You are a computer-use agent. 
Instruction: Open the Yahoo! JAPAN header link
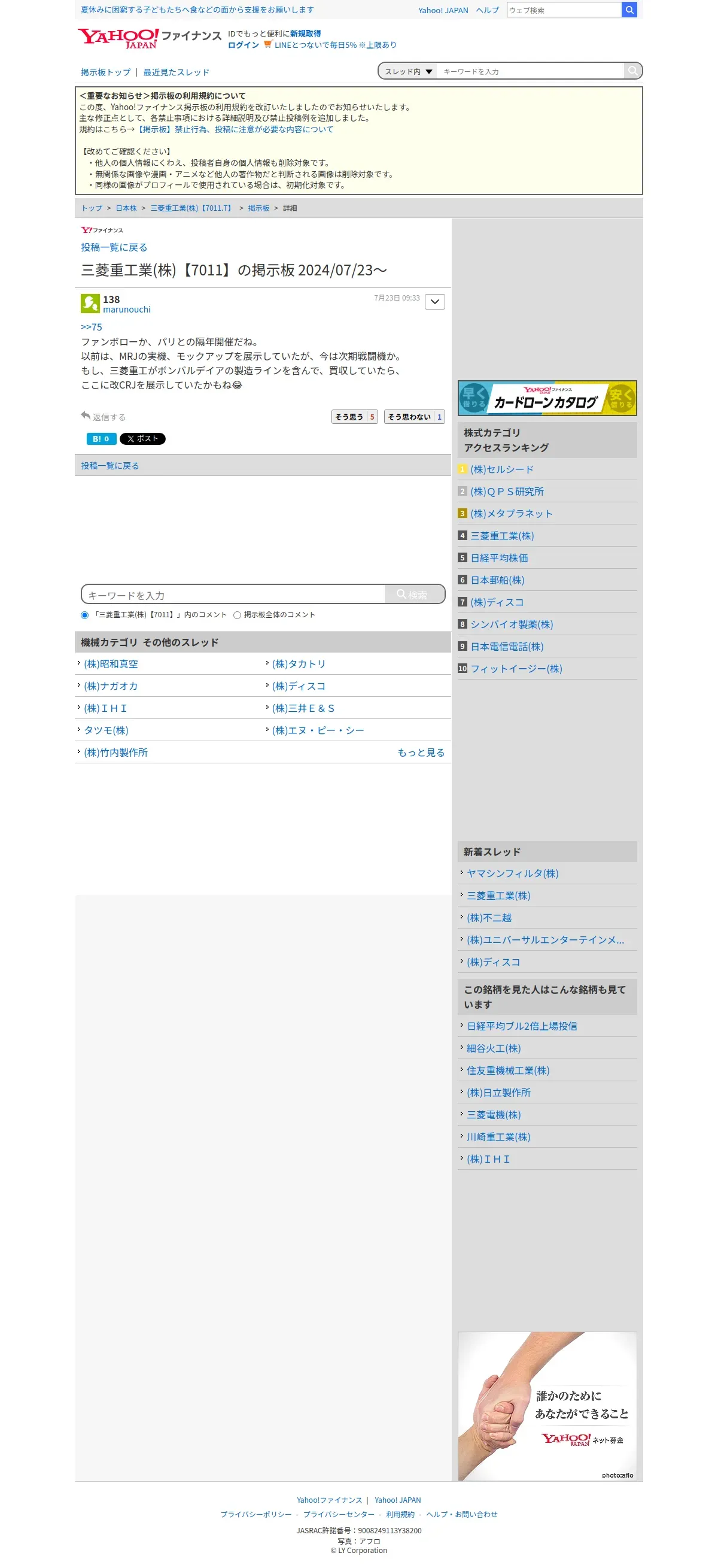[x=443, y=10]
